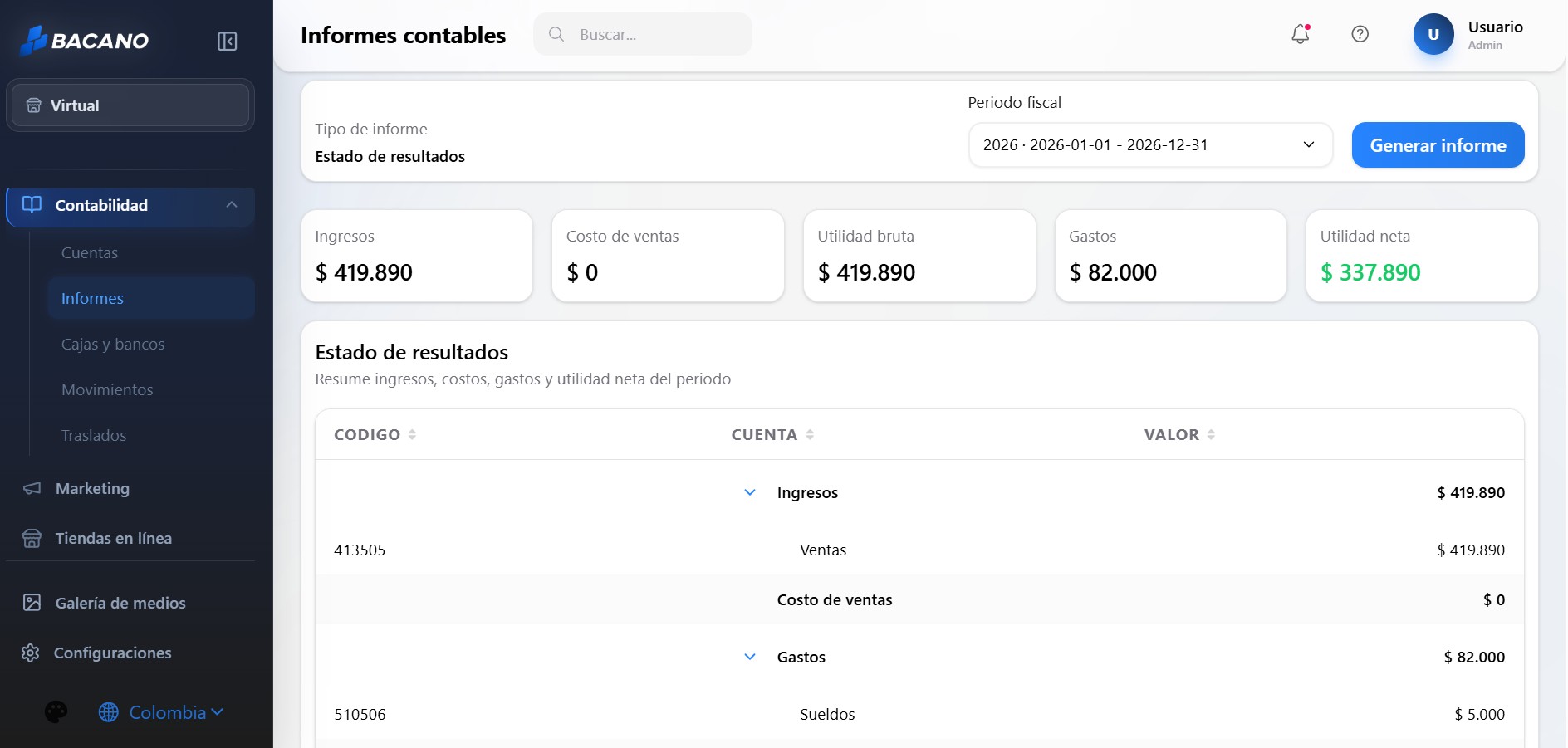
Task: Sort by VALOR column arrows
Action: [x=1211, y=434]
